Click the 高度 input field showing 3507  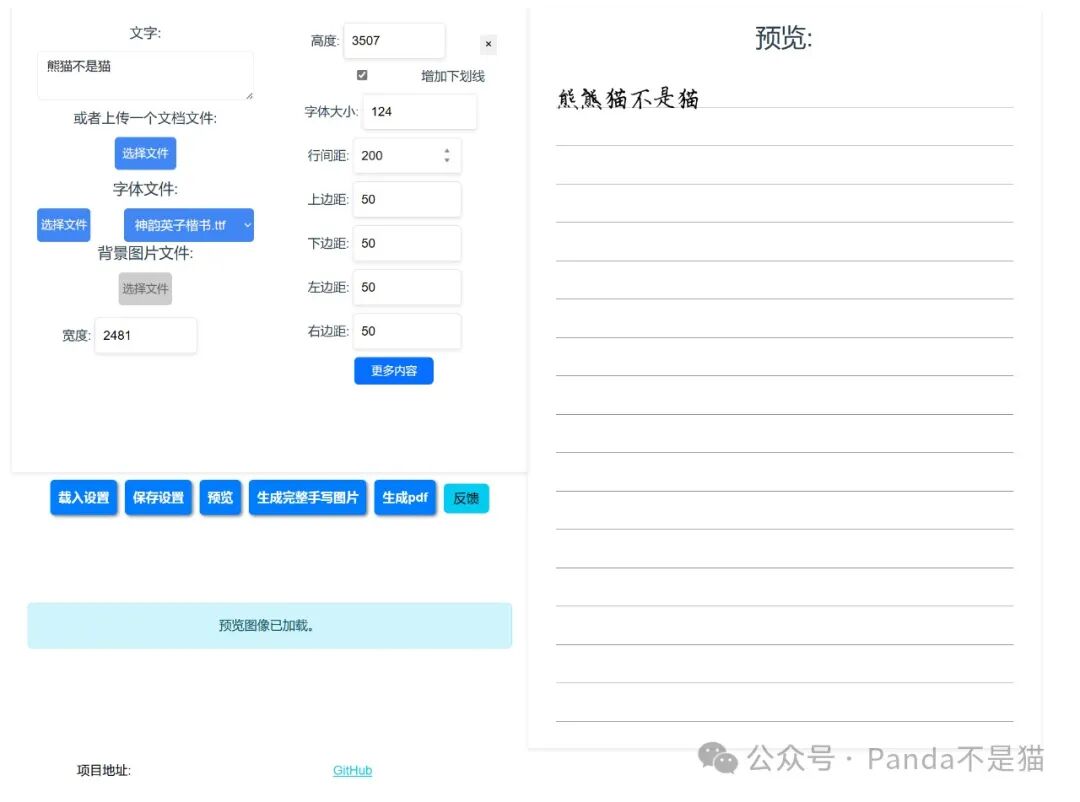click(394, 41)
